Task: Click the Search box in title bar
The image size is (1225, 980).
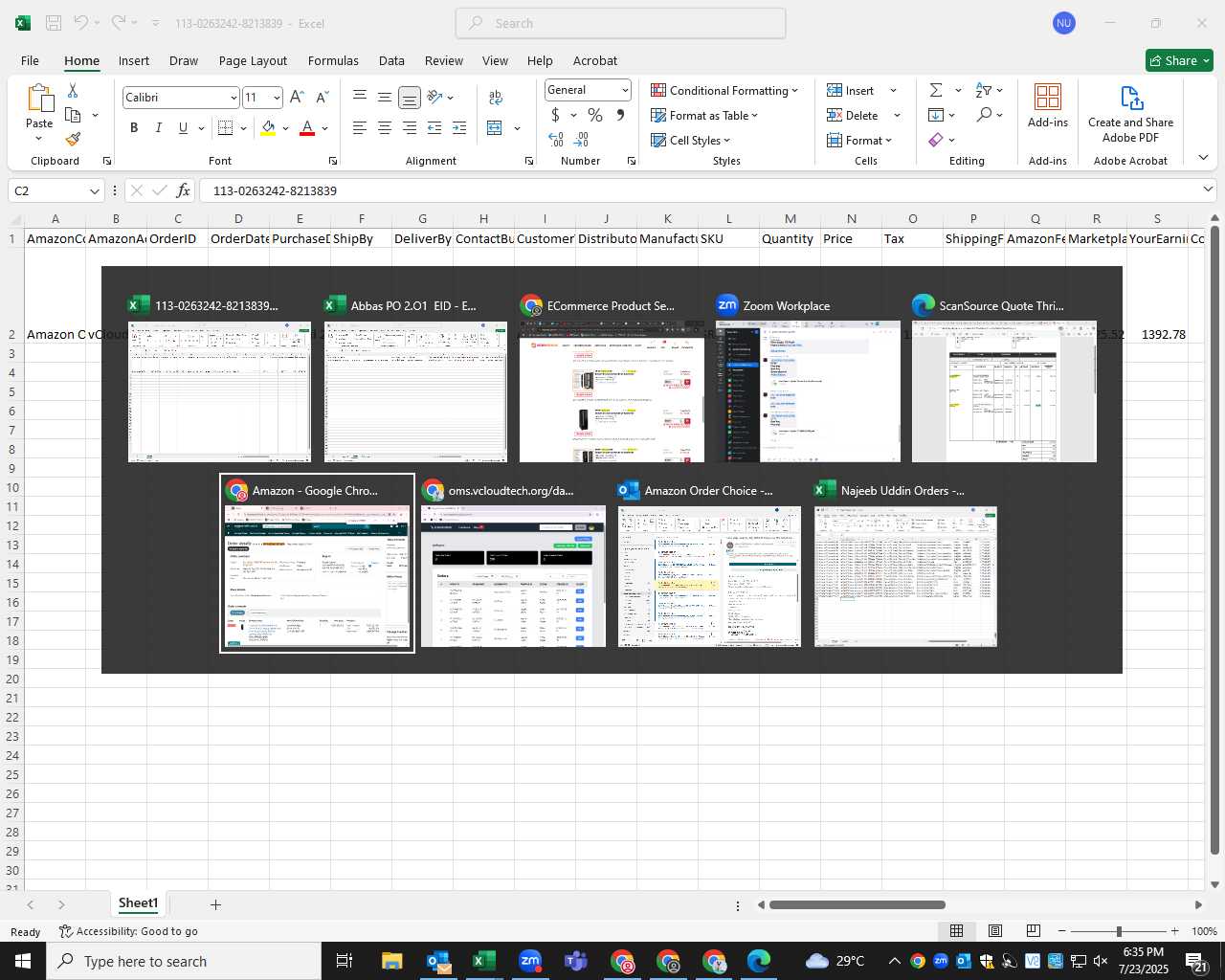Action: pyautogui.click(x=621, y=23)
